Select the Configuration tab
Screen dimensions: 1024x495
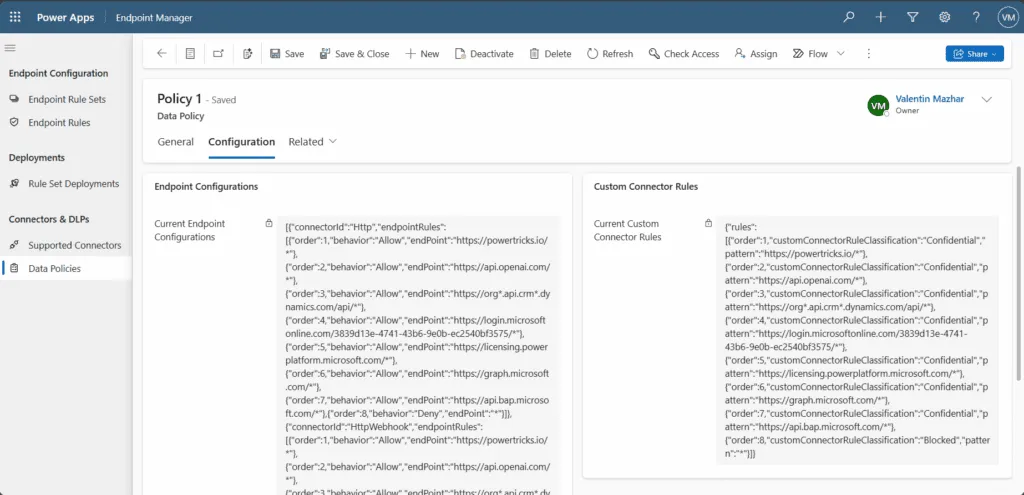pyautogui.click(x=242, y=142)
